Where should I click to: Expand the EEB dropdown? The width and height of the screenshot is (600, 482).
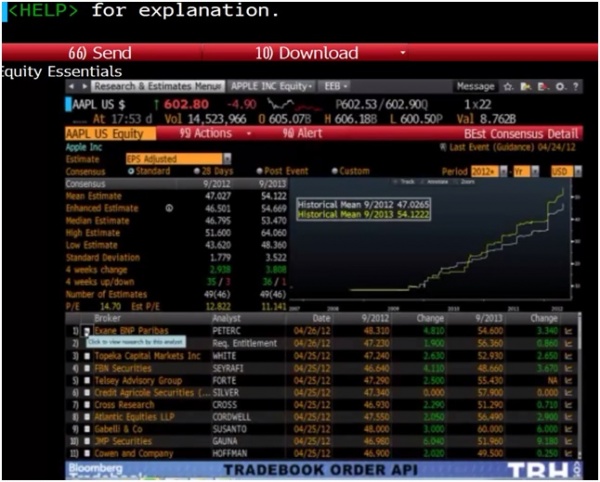(x=335, y=86)
